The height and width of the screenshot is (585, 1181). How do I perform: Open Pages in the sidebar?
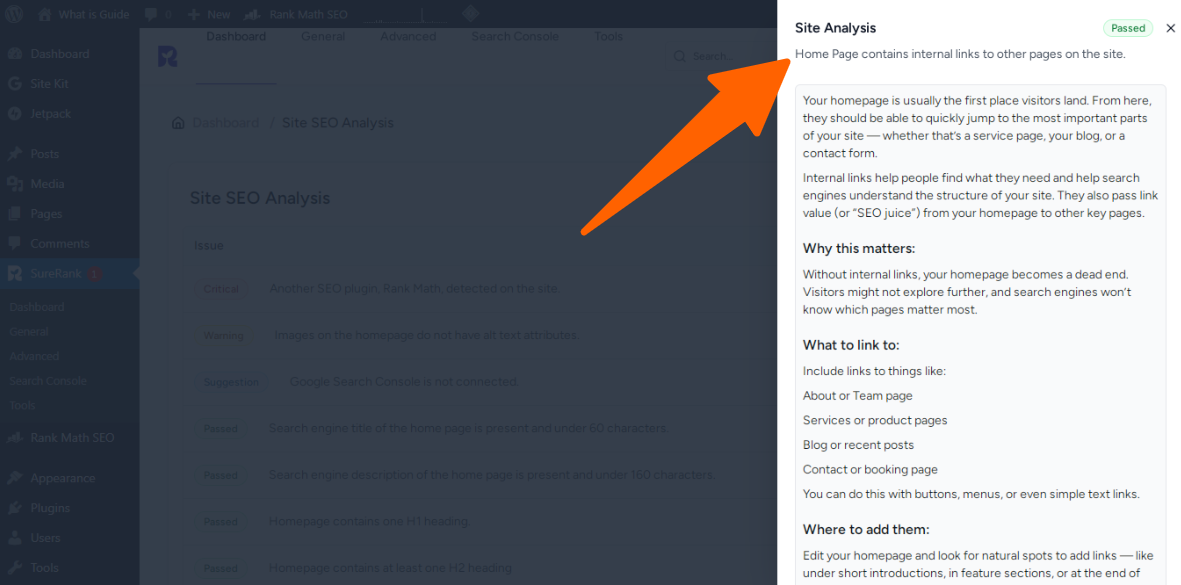(x=46, y=214)
